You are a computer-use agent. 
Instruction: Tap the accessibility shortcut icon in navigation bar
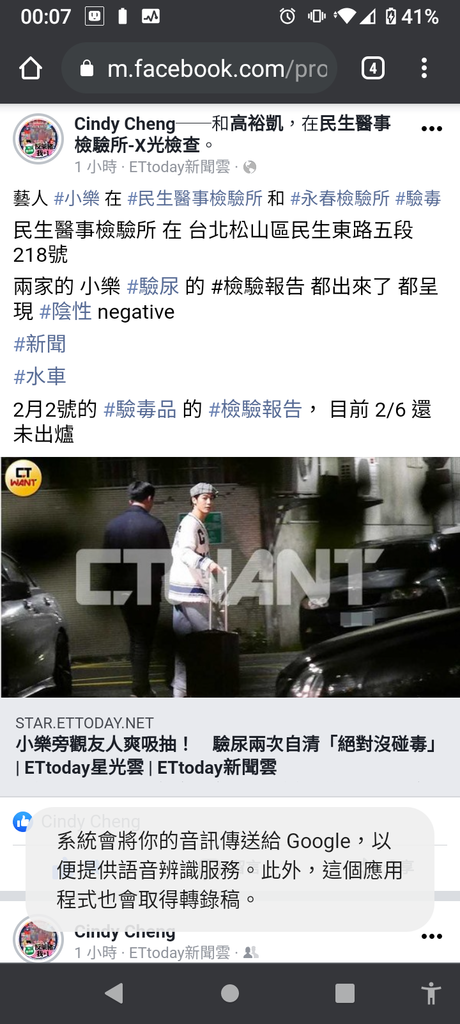[x=431, y=993]
